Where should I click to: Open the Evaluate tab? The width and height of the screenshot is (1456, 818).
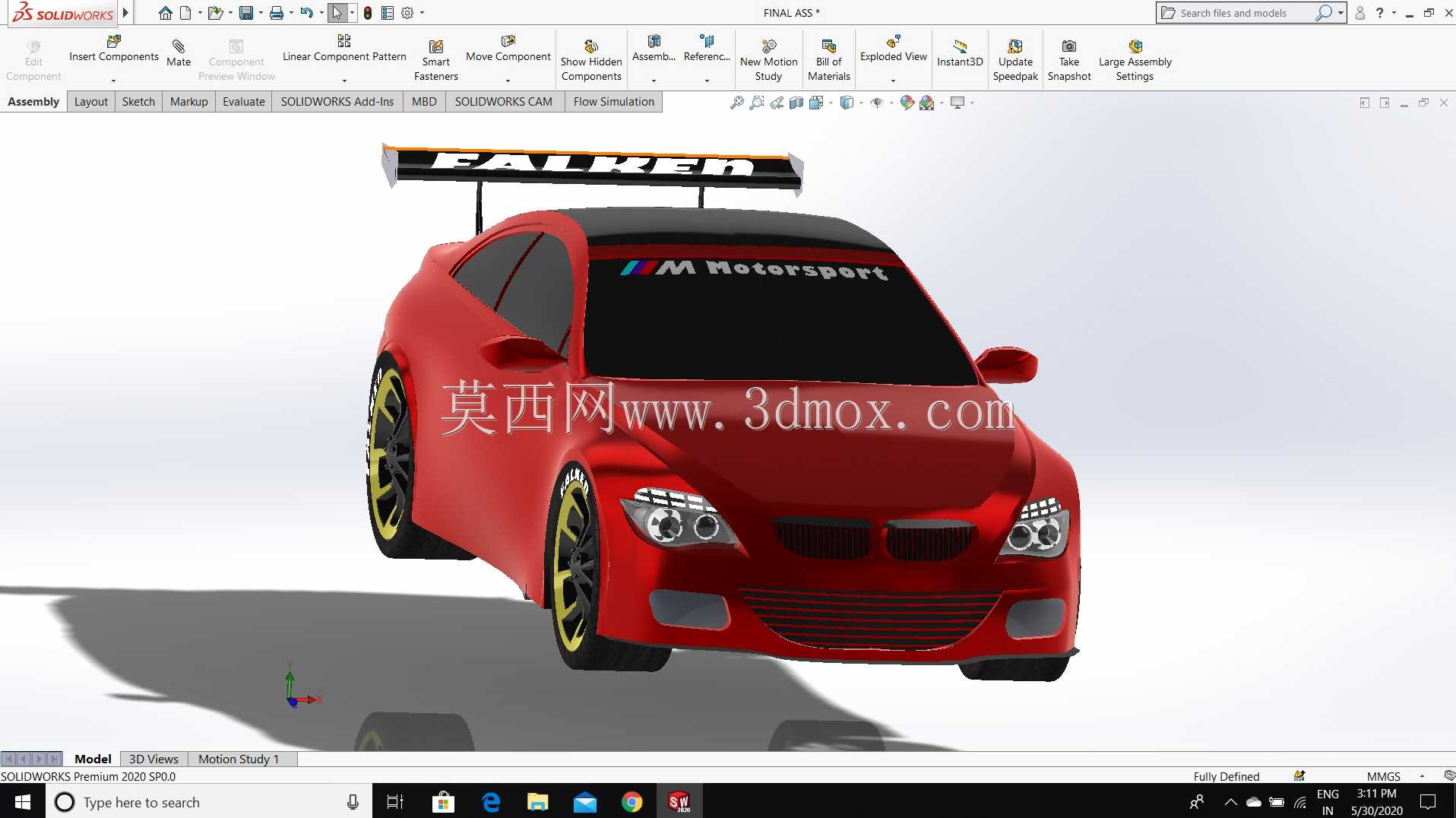coord(244,102)
